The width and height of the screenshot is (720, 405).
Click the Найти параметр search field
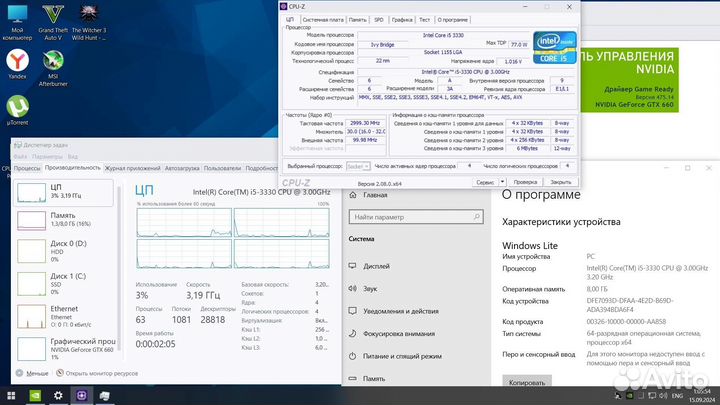[x=415, y=217]
